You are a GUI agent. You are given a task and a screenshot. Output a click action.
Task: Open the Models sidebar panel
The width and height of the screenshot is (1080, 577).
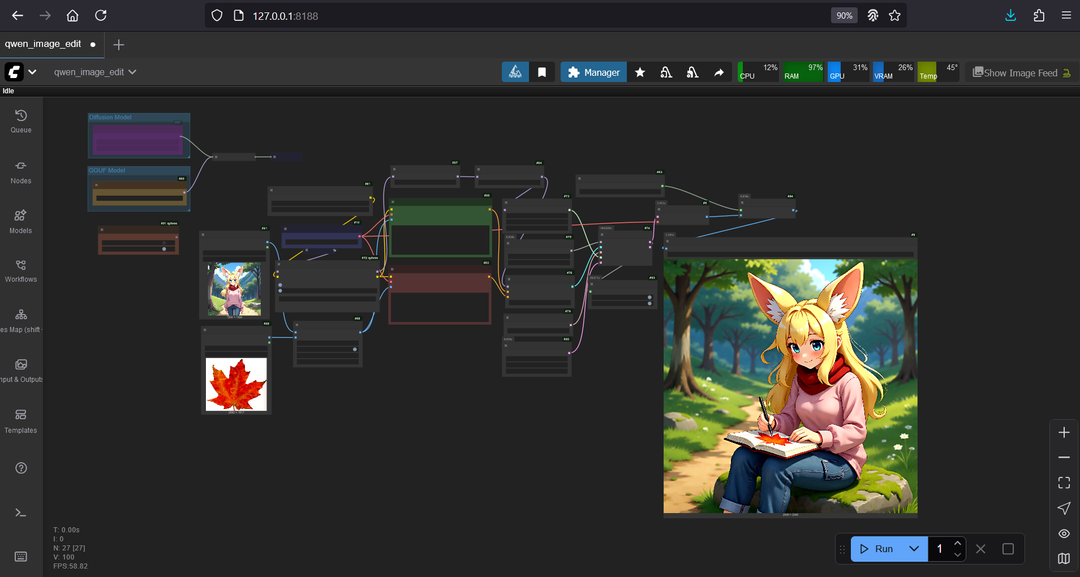tap(21, 220)
